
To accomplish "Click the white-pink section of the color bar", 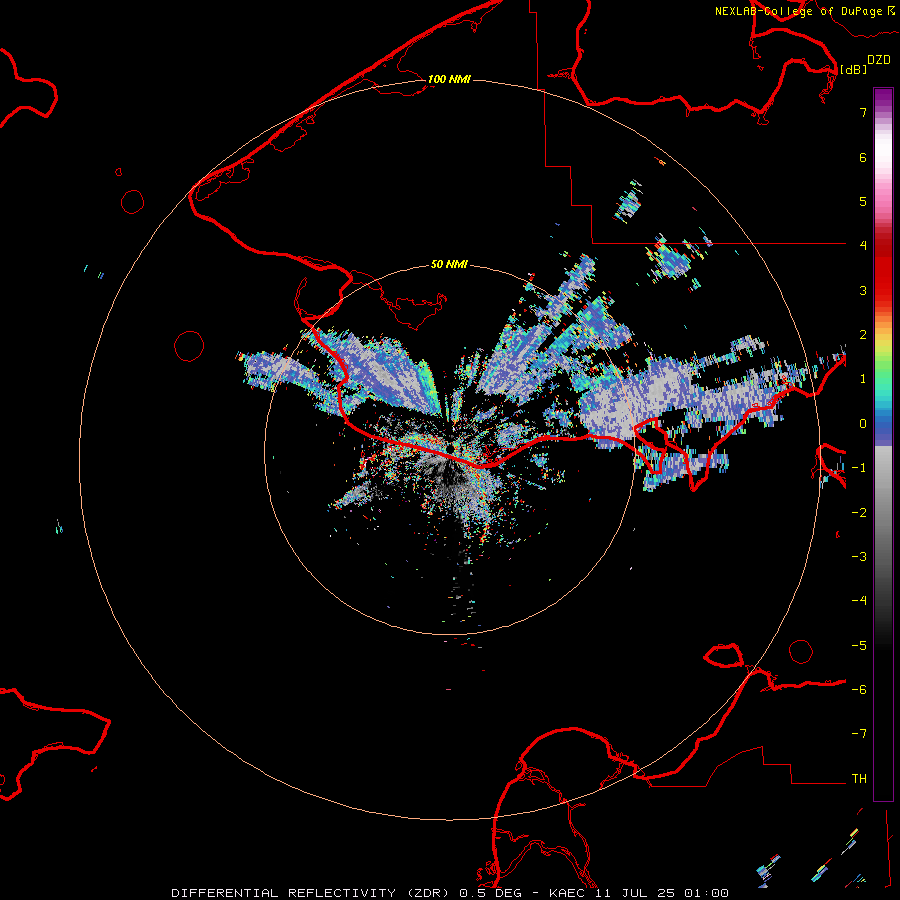I will [883, 152].
